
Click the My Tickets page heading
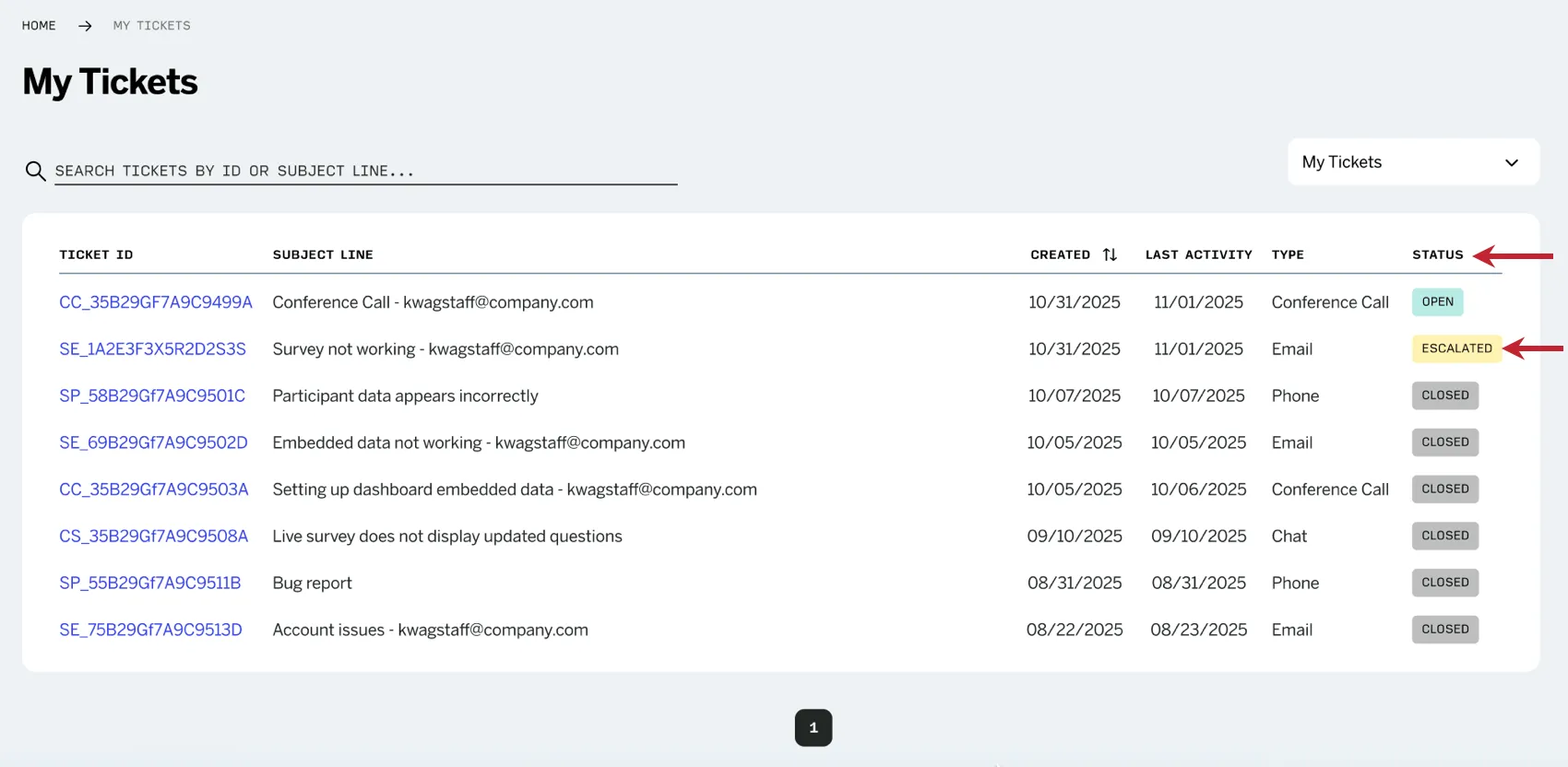coord(110,82)
